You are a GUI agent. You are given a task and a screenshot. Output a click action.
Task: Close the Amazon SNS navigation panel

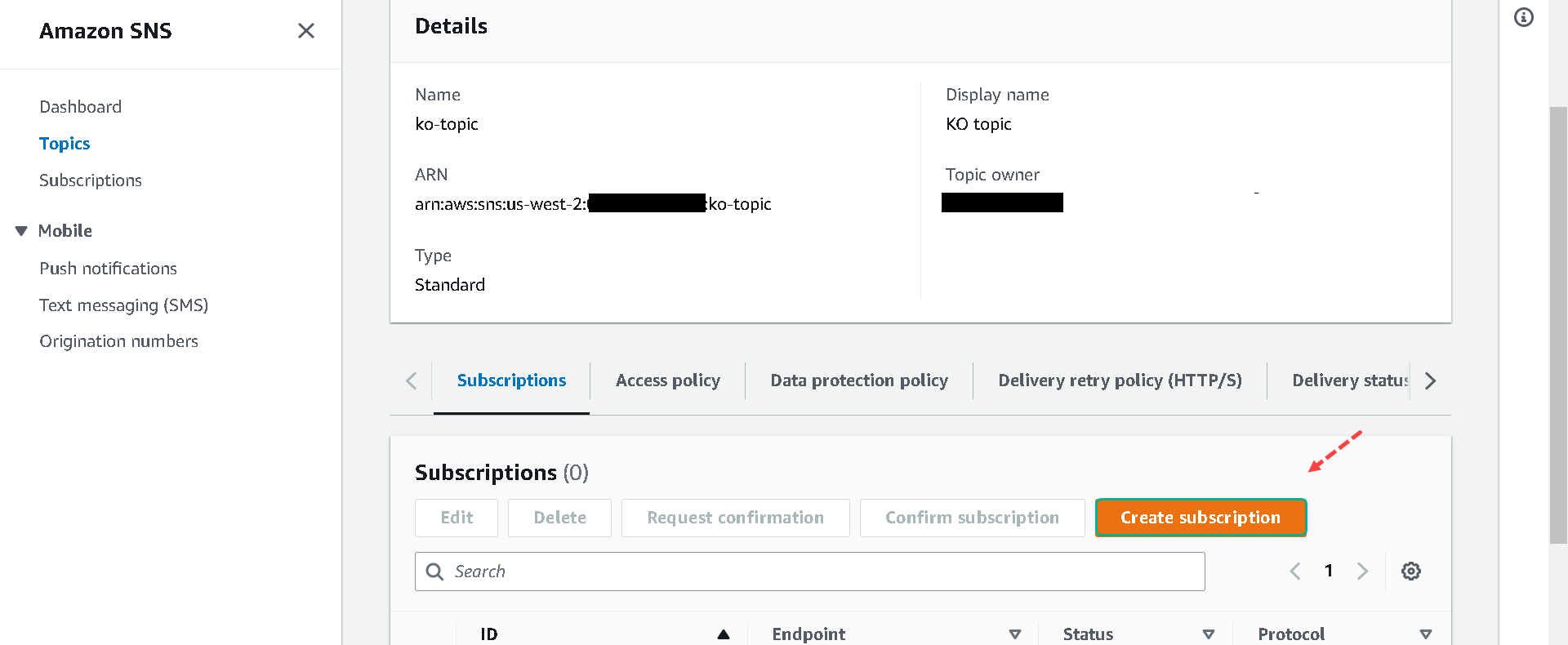pos(306,31)
